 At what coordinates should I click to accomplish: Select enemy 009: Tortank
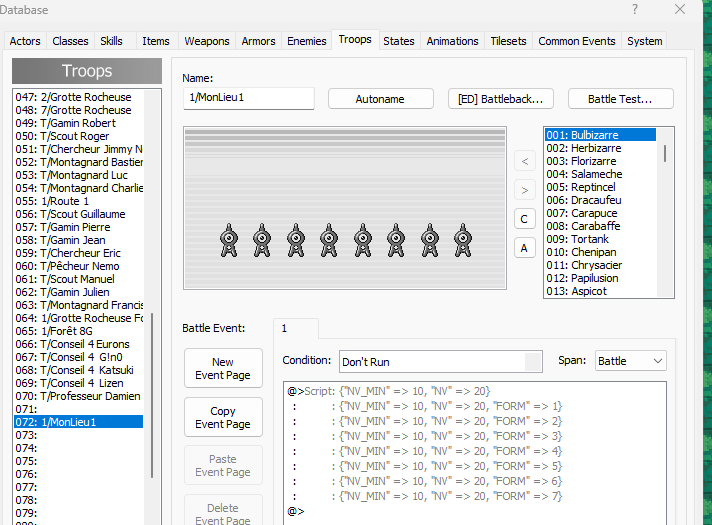[x=600, y=239]
